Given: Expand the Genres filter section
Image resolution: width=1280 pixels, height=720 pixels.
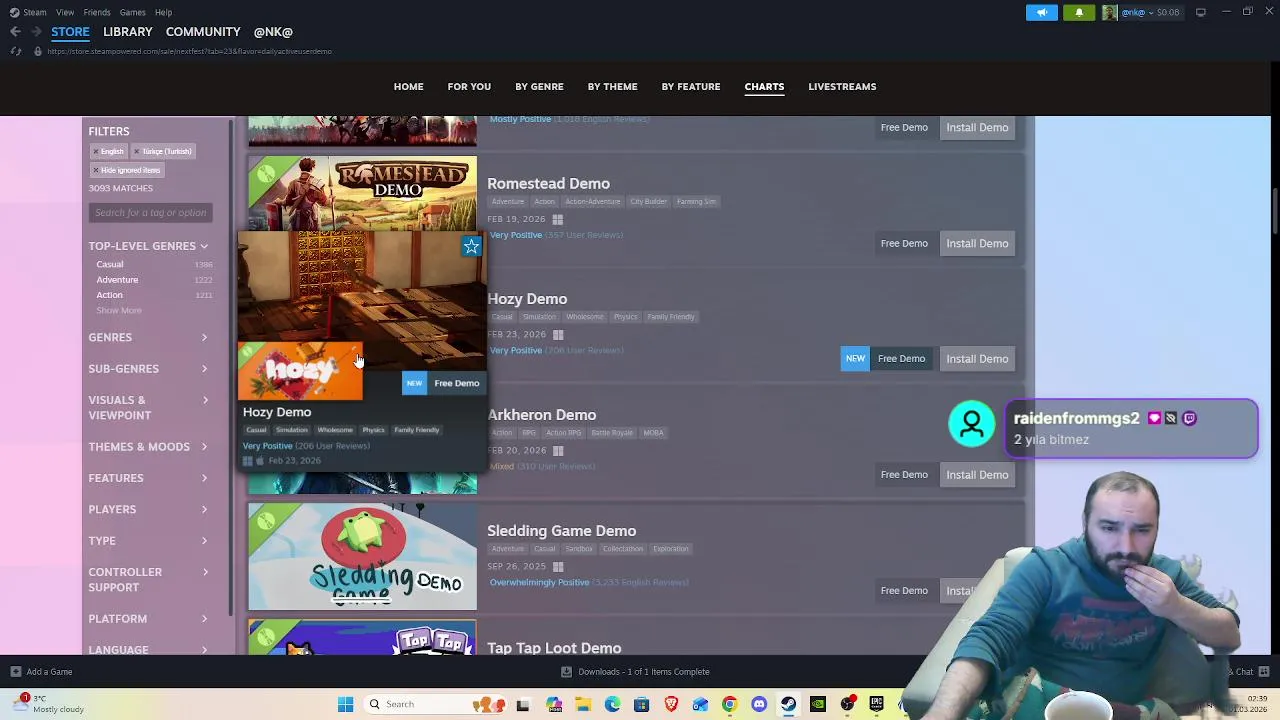Looking at the screenshot, I should 148,337.
